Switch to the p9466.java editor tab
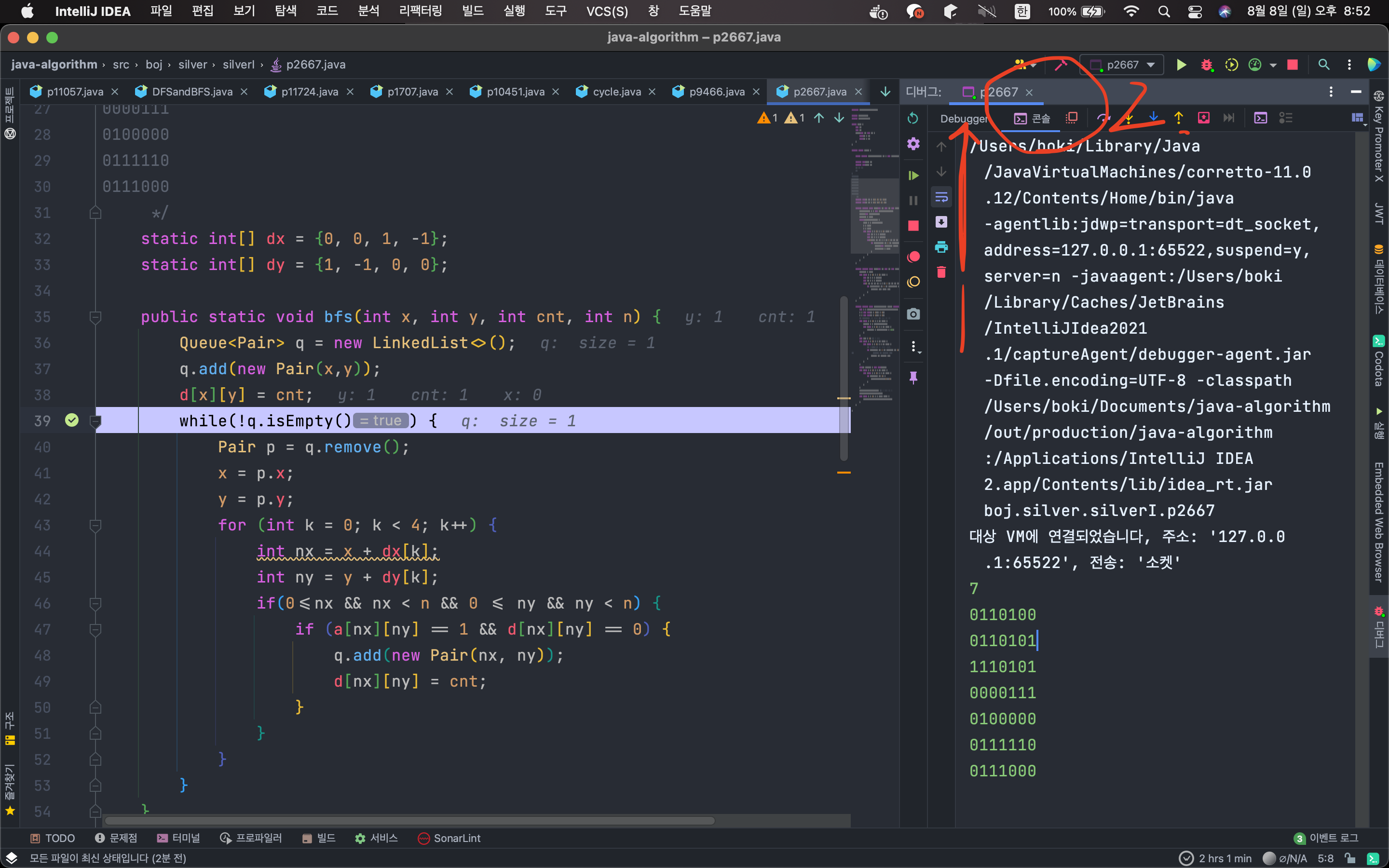 pyautogui.click(x=716, y=92)
